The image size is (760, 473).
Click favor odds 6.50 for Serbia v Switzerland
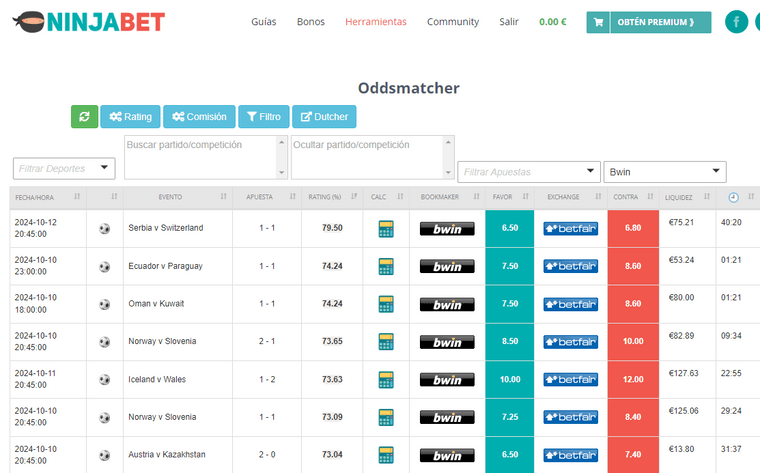pos(510,228)
